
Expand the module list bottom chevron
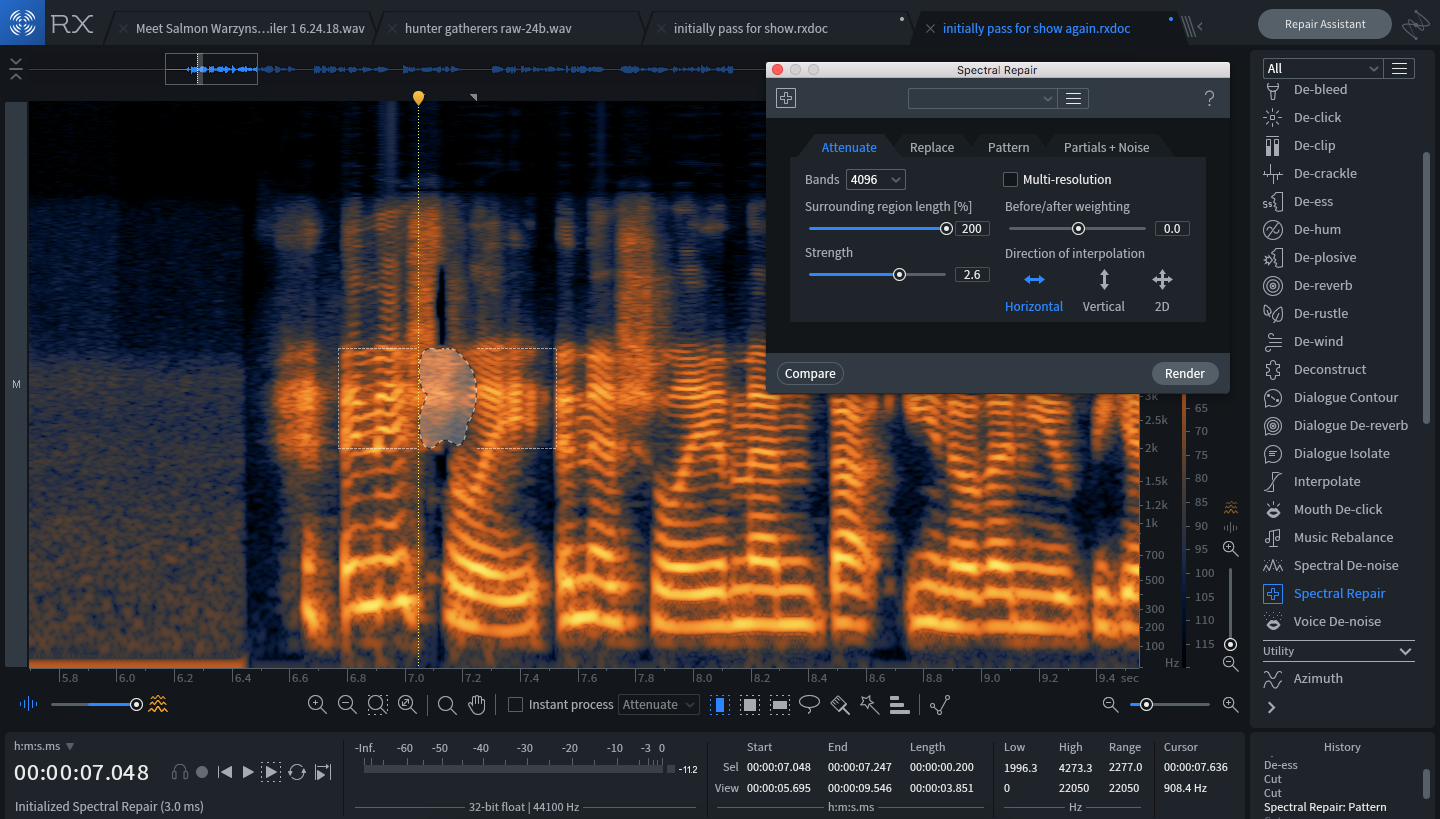[x=1271, y=707]
